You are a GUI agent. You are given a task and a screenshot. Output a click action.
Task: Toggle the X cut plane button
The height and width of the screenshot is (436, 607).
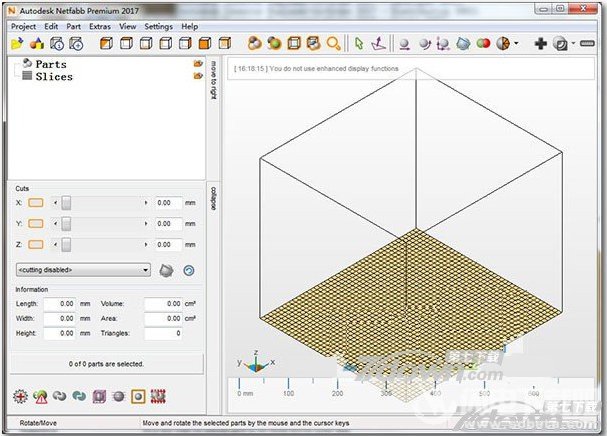36,202
